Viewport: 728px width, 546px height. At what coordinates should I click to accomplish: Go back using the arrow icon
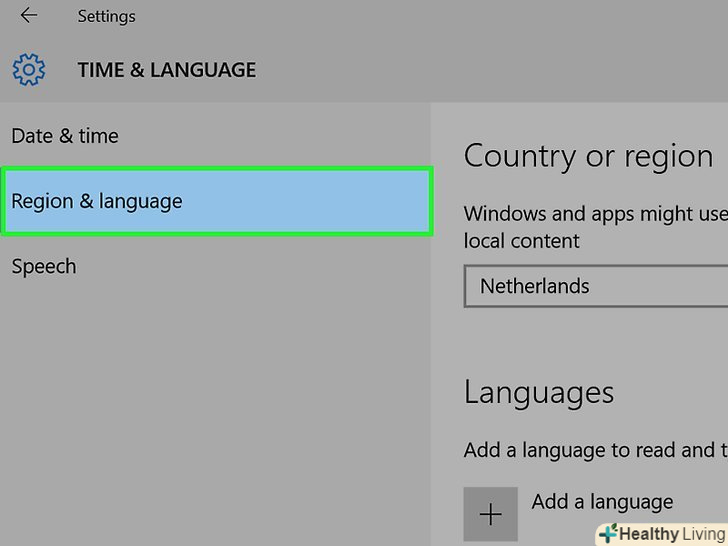tap(29, 15)
